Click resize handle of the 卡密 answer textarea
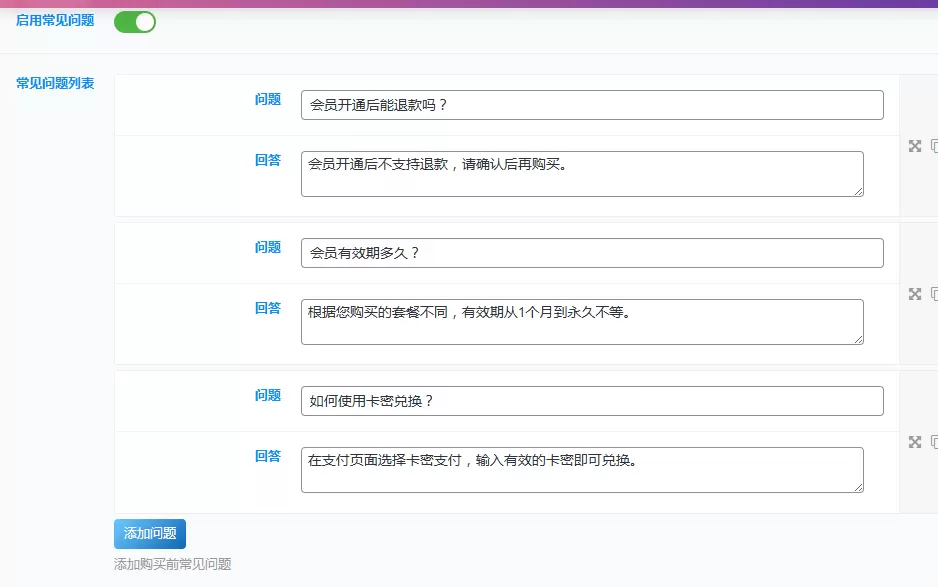The image size is (938, 587). pos(859,488)
